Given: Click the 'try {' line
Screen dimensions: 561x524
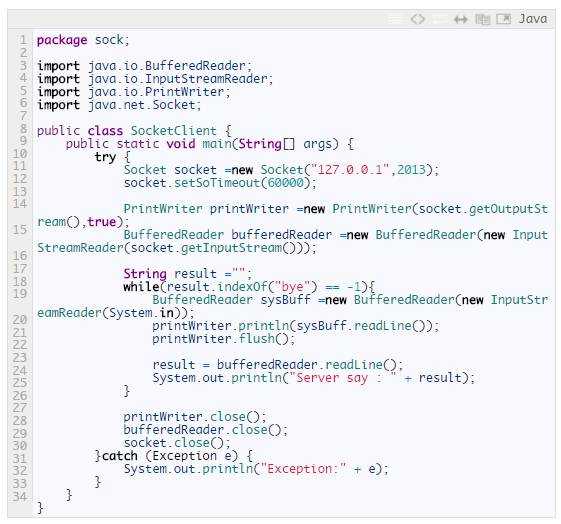Looking at the screenshot, I should point(112,157).
